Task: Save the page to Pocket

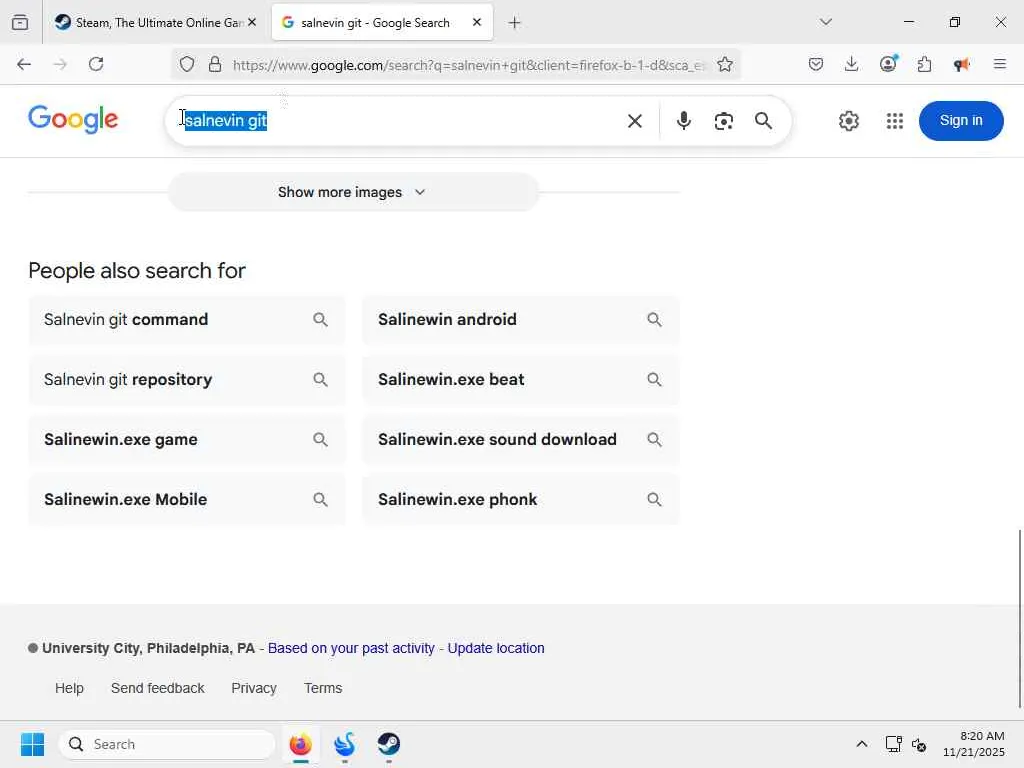Action: (816, 64)
